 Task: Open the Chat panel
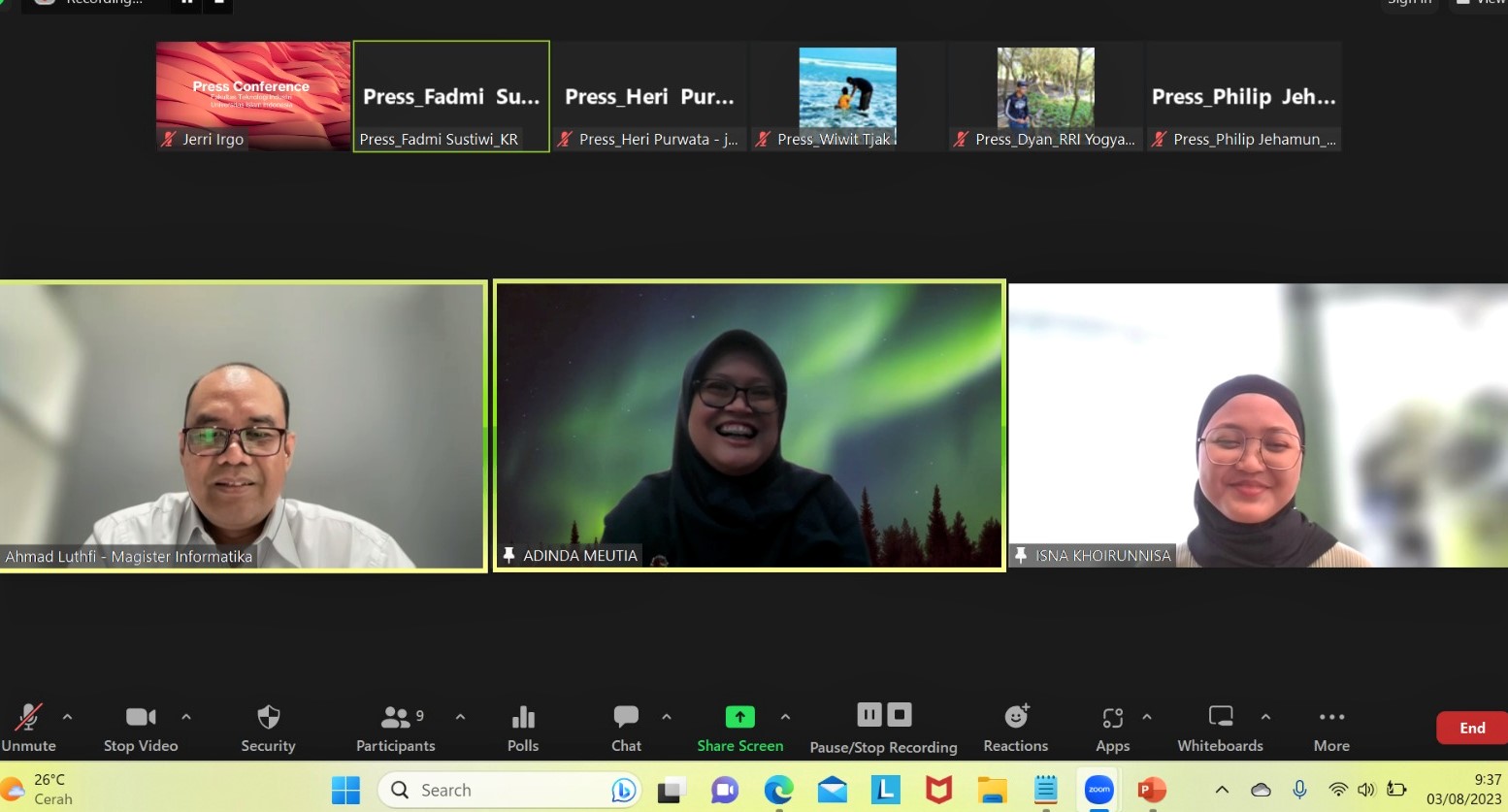coord(626,729)
